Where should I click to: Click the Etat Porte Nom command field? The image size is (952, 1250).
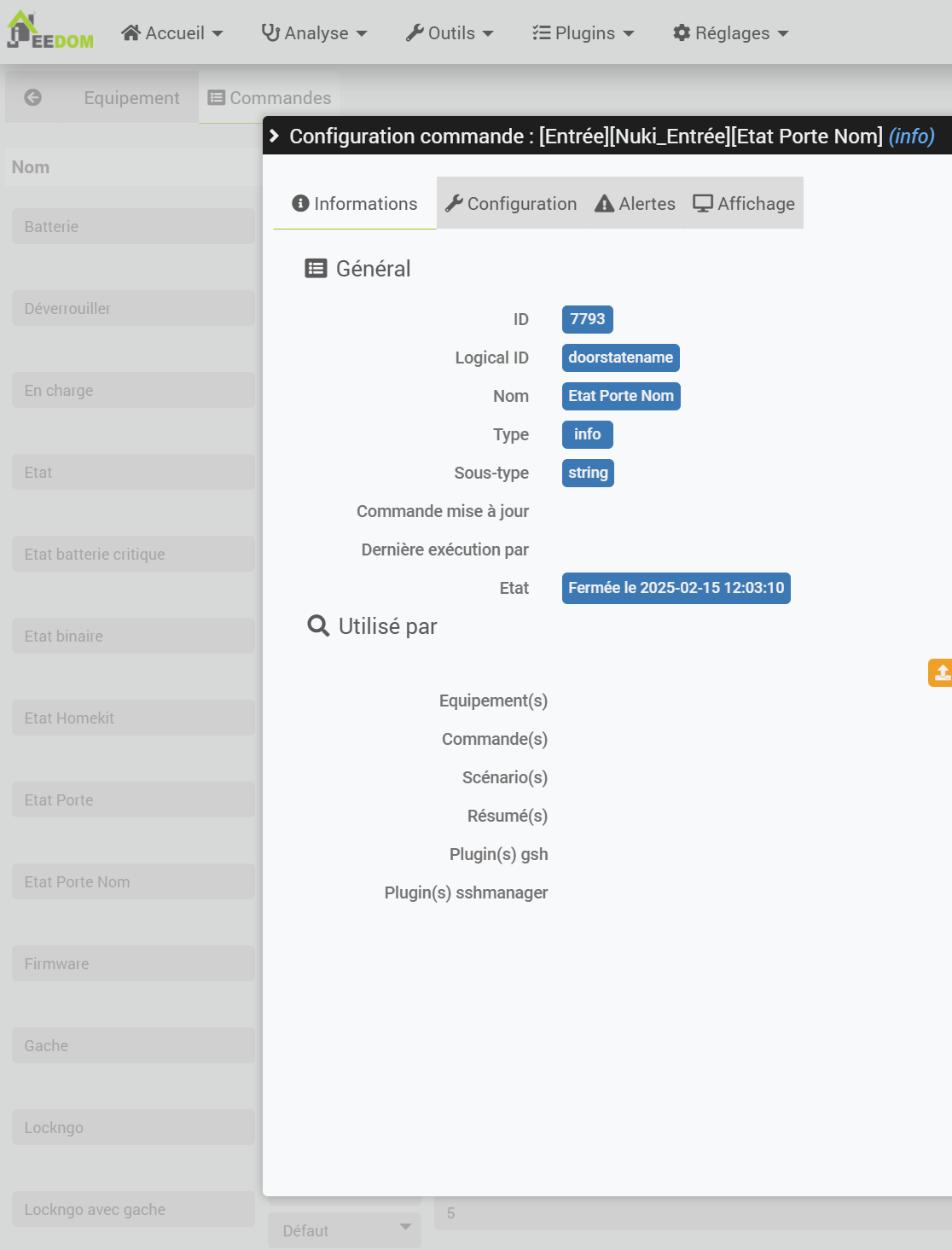(x=133, y=881)
